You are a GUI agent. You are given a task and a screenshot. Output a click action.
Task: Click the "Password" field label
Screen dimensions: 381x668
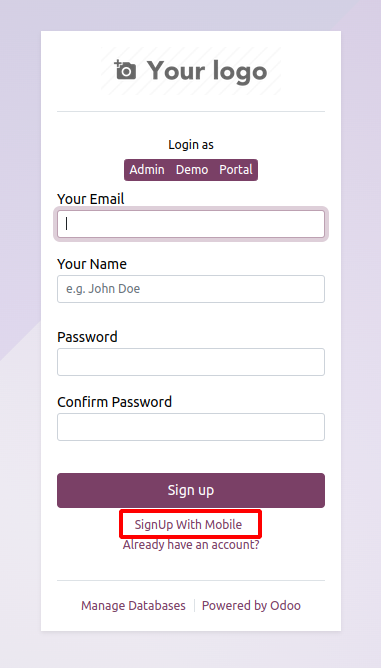(87, 337)
